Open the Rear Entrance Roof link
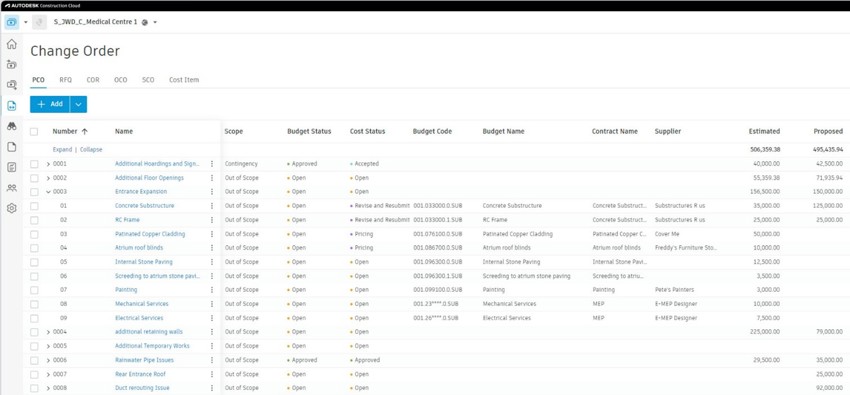850x395 pixels. [140, 374]
